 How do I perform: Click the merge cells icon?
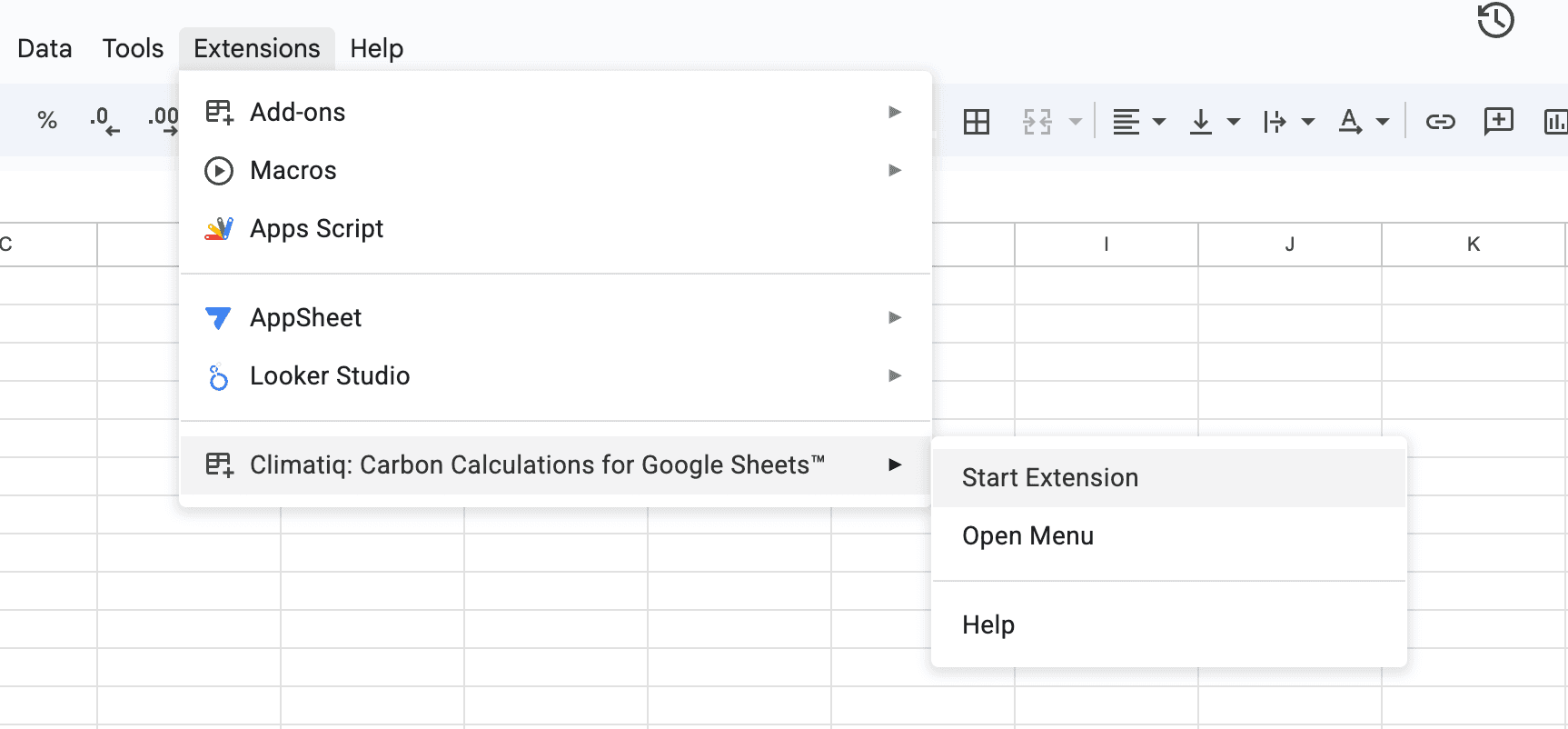click(1037, 122)
